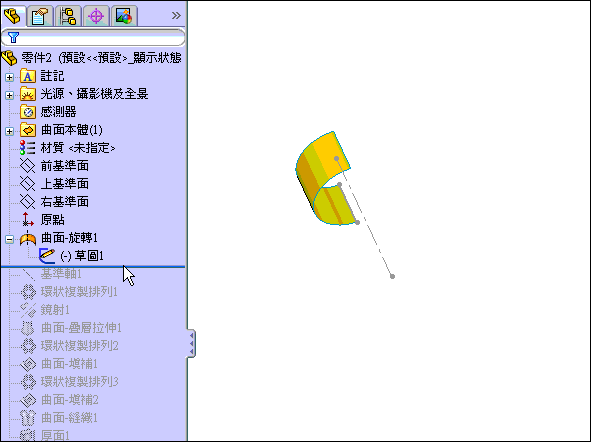Show more manager tabs via double chevron

[176, 15]
